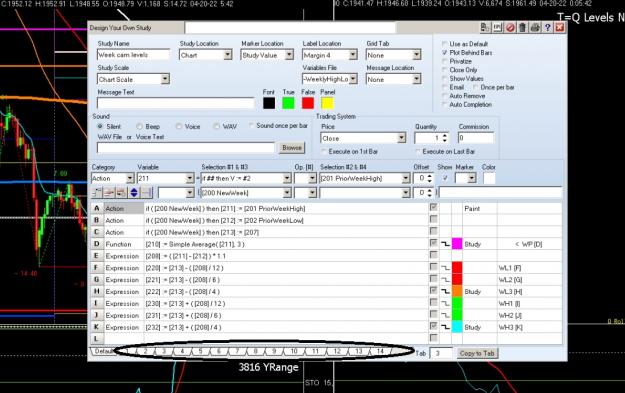Click the step-line icon on row K

445,327
